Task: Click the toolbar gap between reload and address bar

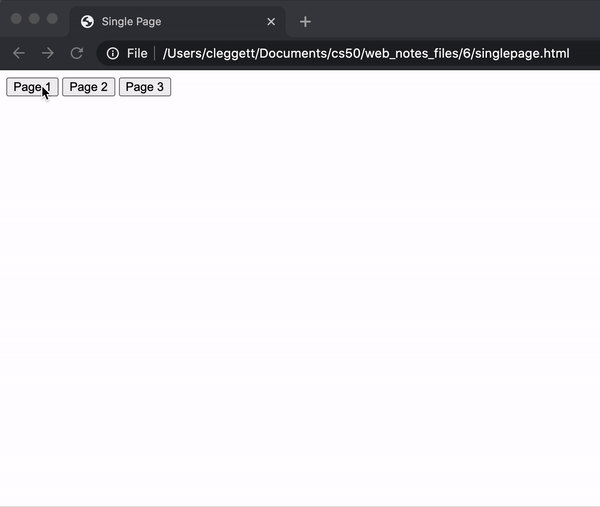Action: [x=93, y=53]
